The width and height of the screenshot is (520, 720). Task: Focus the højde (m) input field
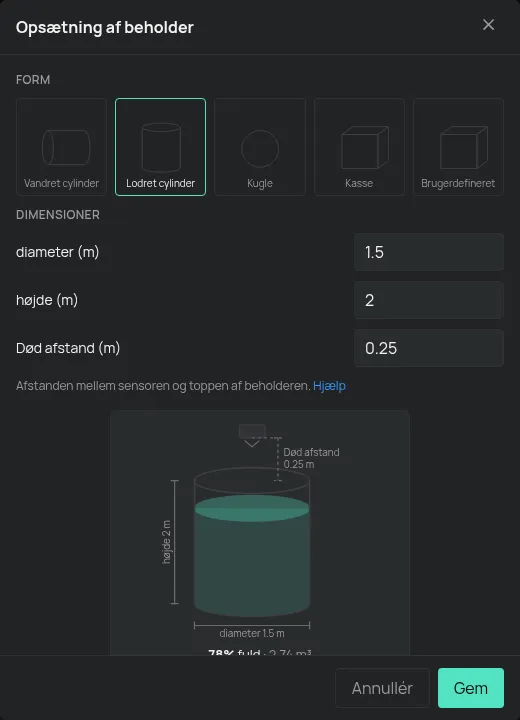(429, 300)
